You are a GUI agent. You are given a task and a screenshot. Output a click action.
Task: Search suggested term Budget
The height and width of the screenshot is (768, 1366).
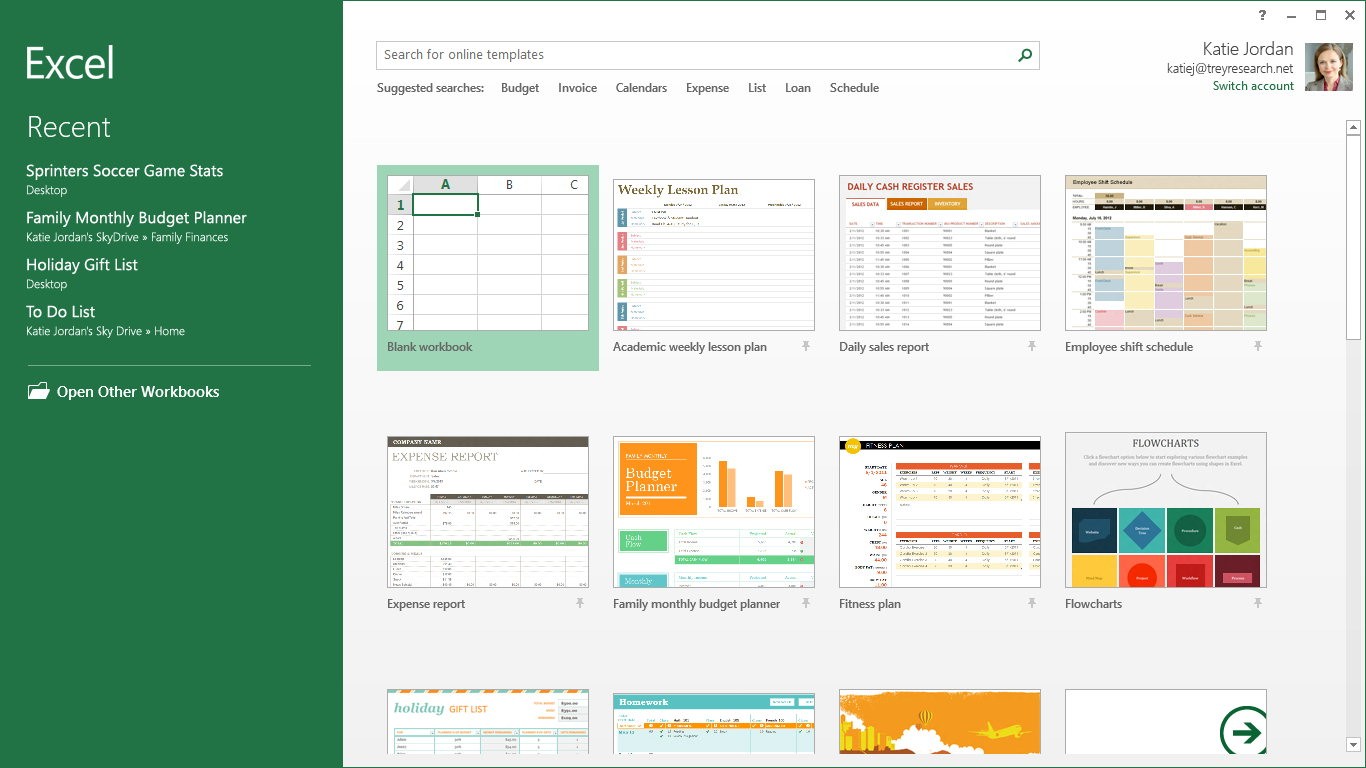[x=520, y=88]
